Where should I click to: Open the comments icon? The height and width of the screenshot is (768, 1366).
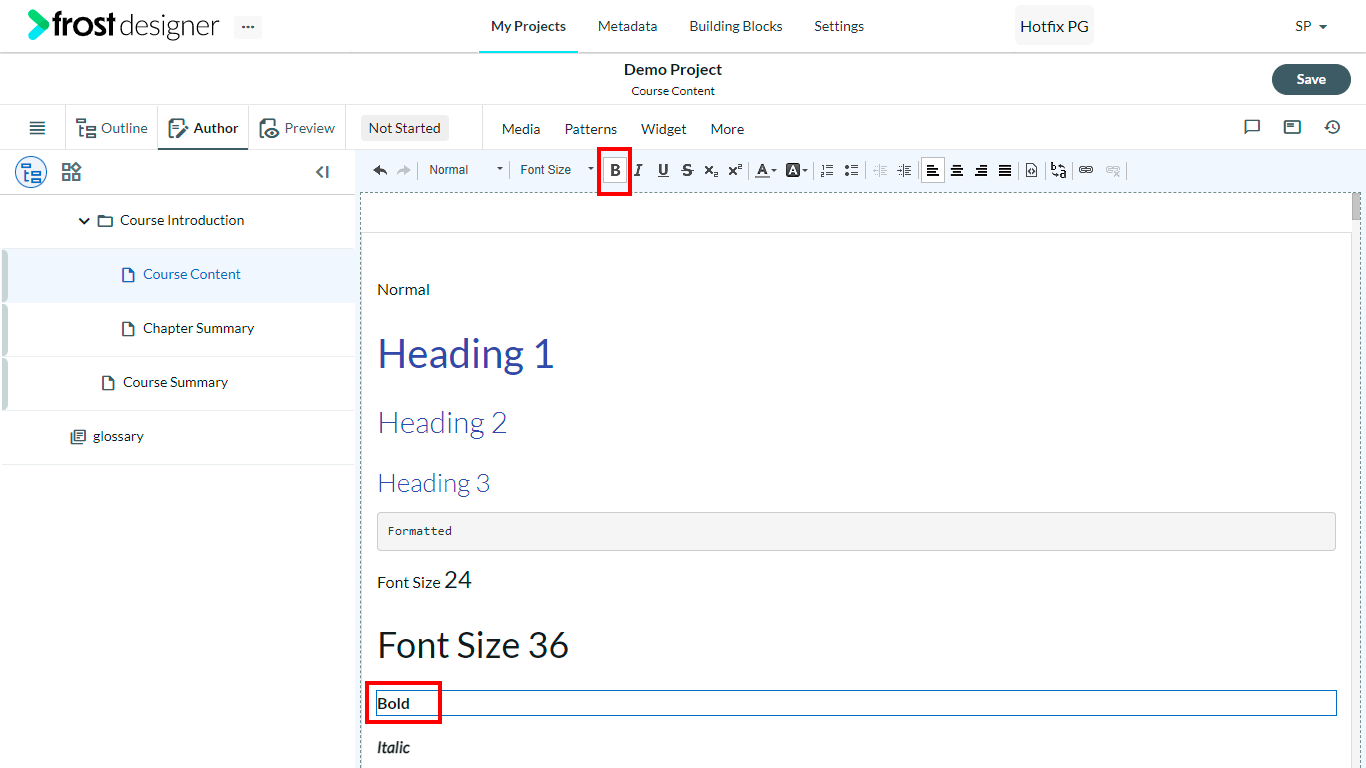coord(1252,127)
